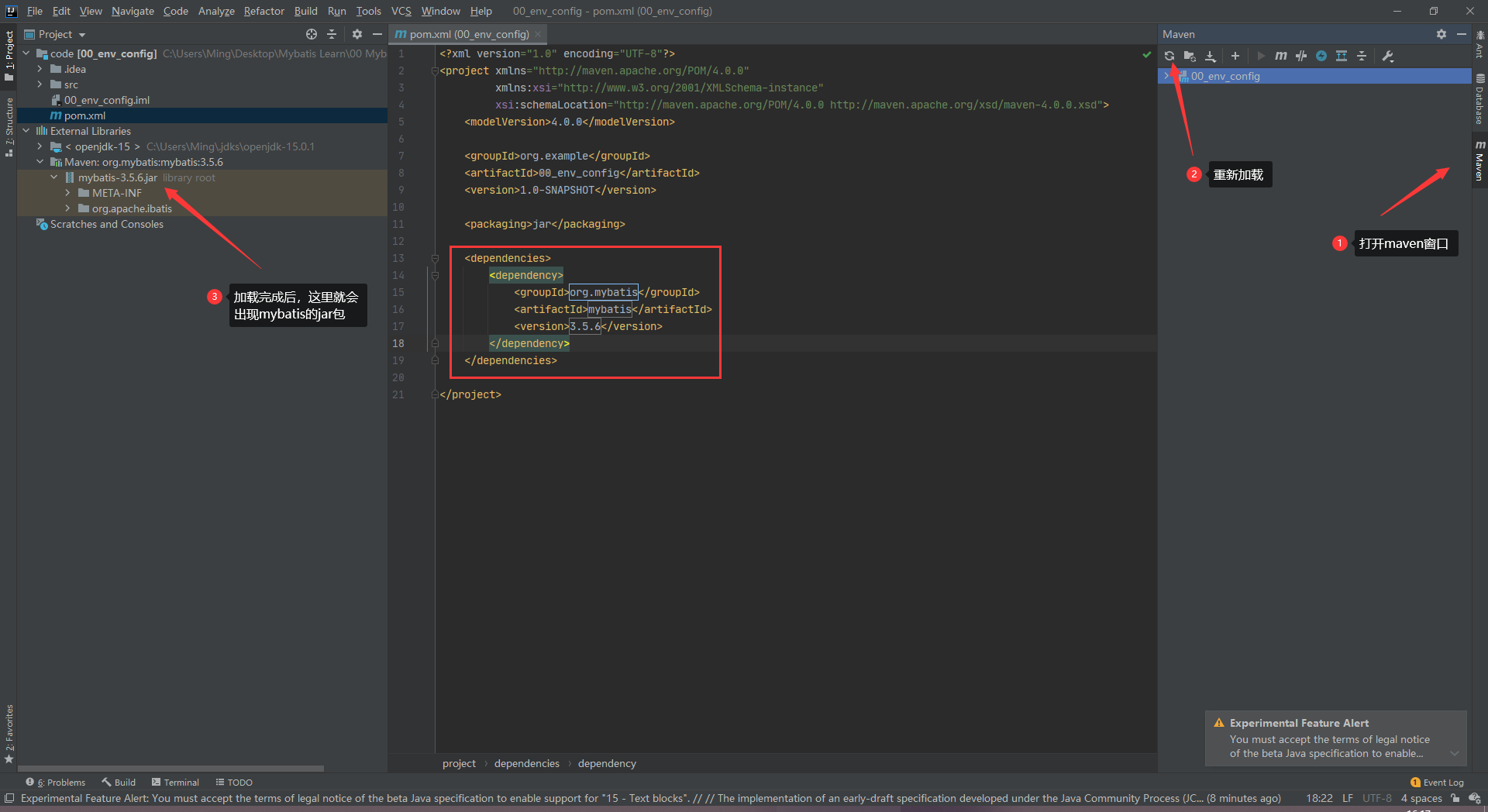
Task: Collapse all nodes in Maven tool window
Action: tap(1362, 56)
